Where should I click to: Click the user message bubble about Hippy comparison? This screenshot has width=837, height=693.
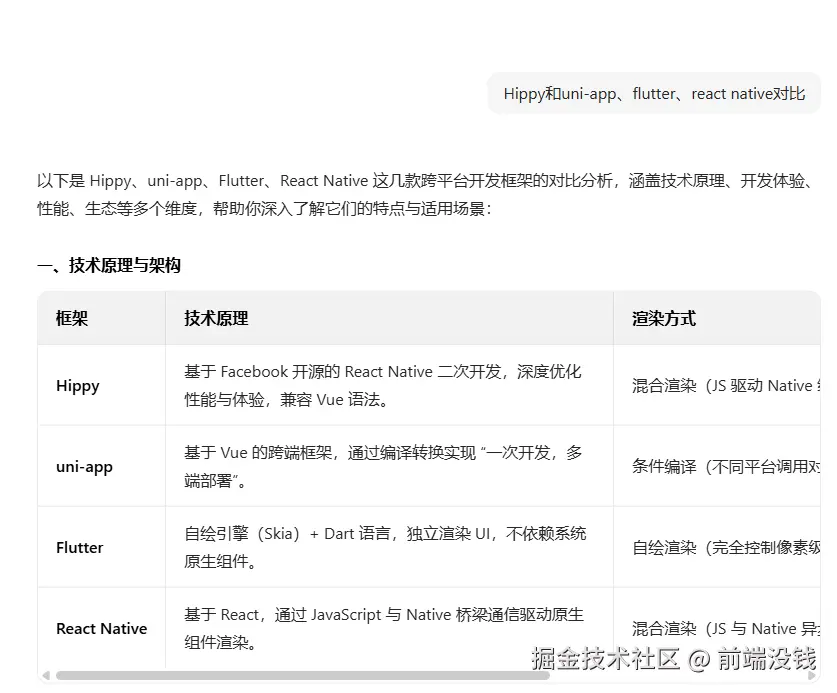pyautogui.click(x=654, y=93)
